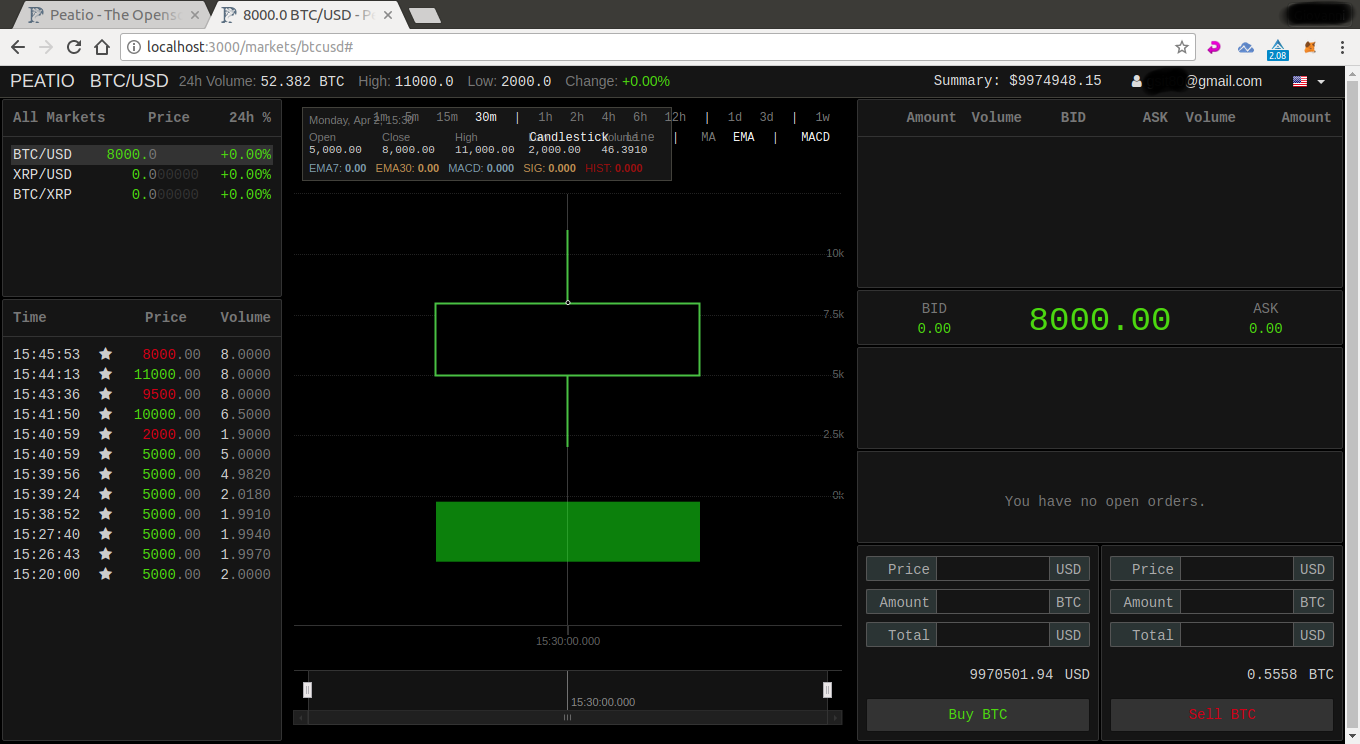The width and height of the screenshot is (1360, 744).
Task: Select the XRP/USD market row
Action: tap(142, 174)
